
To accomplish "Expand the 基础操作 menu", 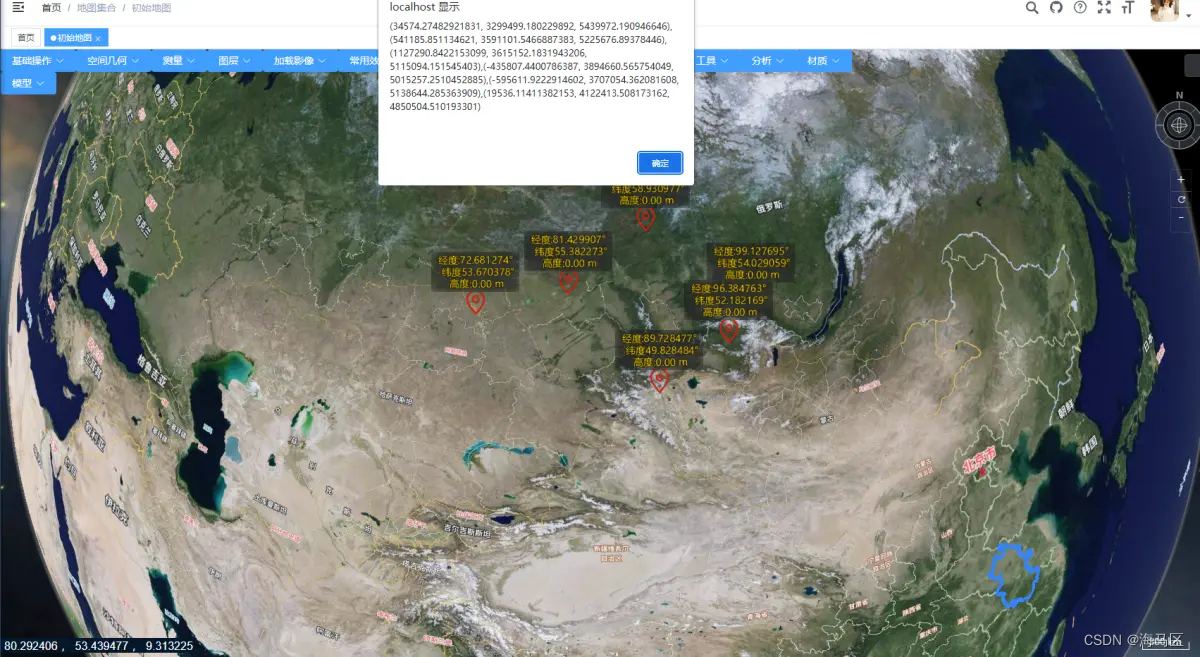I will coord(38,61).
